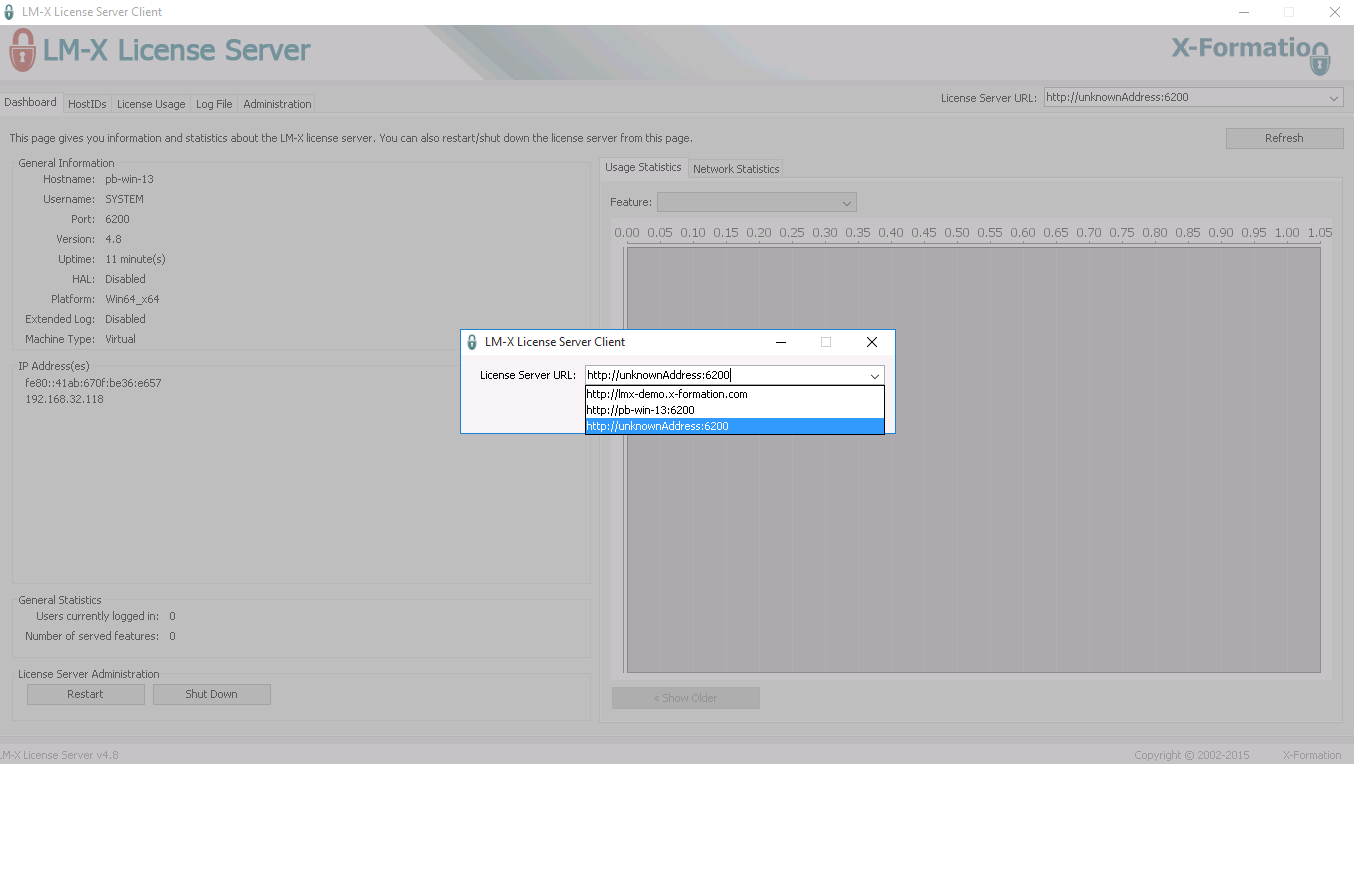Select http://lmx-demo.x-formation.com from dropdown list

coord(734,394)
